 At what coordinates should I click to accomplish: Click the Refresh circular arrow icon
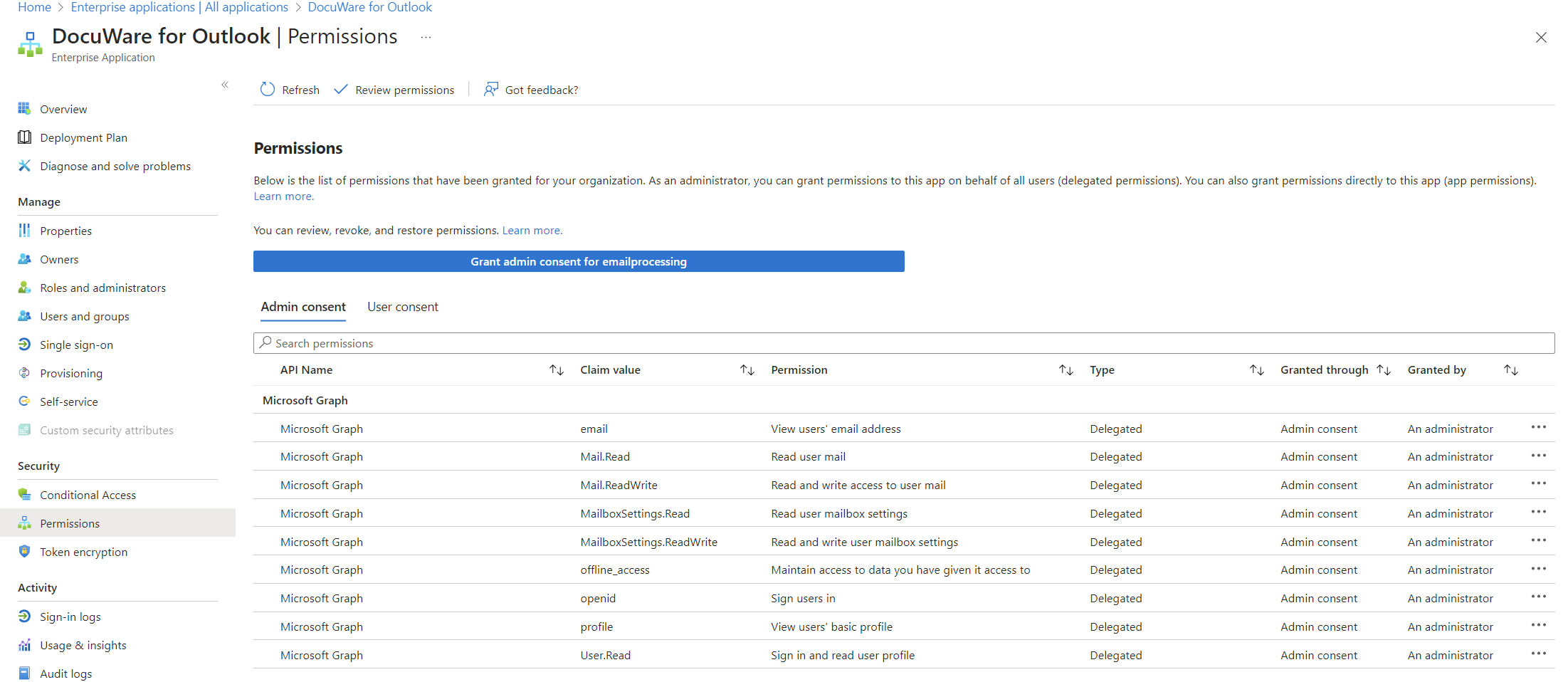click(x=268, y=89)
